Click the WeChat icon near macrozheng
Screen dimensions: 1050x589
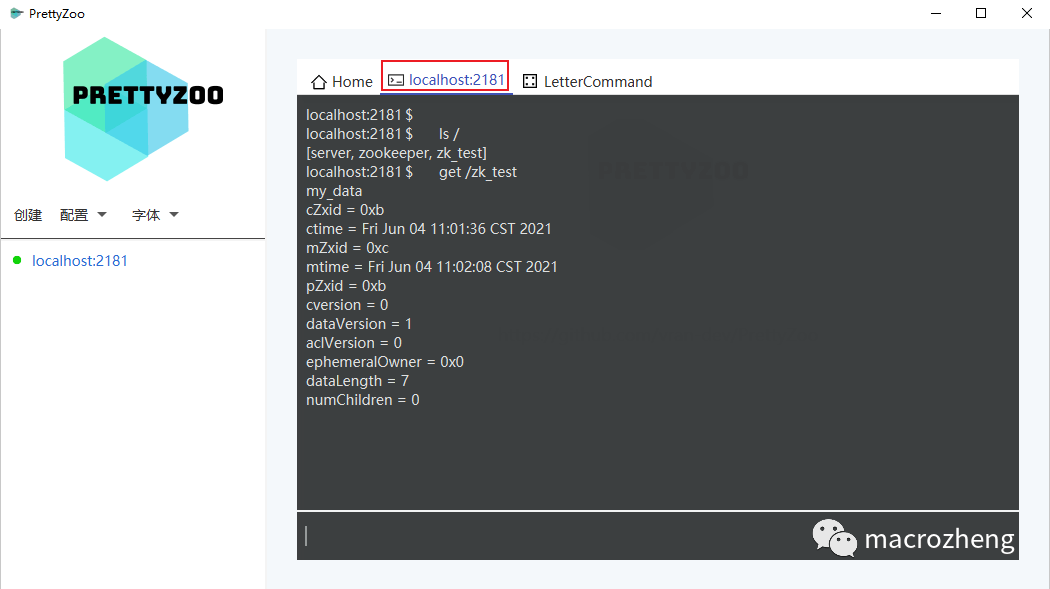[x=834, y=538]
